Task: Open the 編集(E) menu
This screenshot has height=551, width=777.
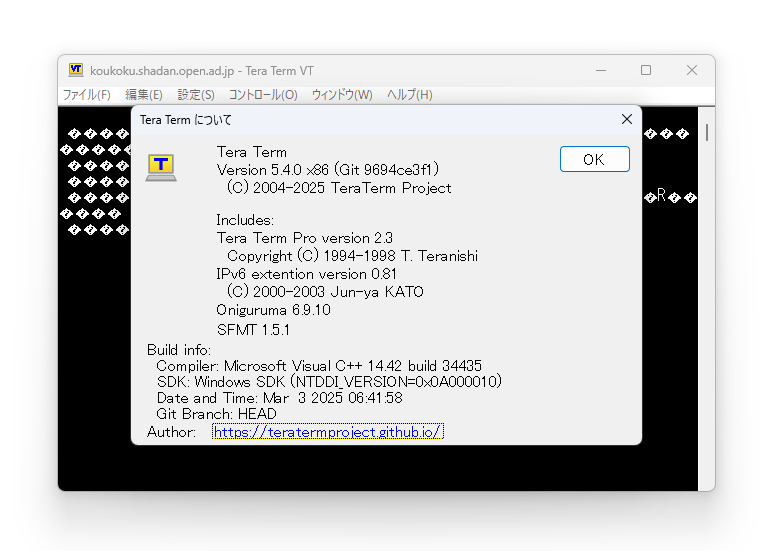Action: pyautogui.click(x=144, y=95)
